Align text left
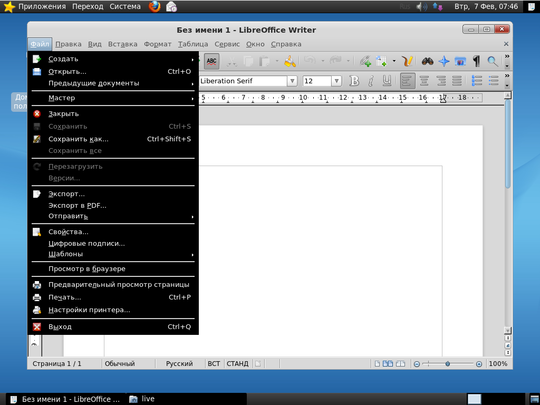Screen dimensions: 540x405 coord(407,81)
